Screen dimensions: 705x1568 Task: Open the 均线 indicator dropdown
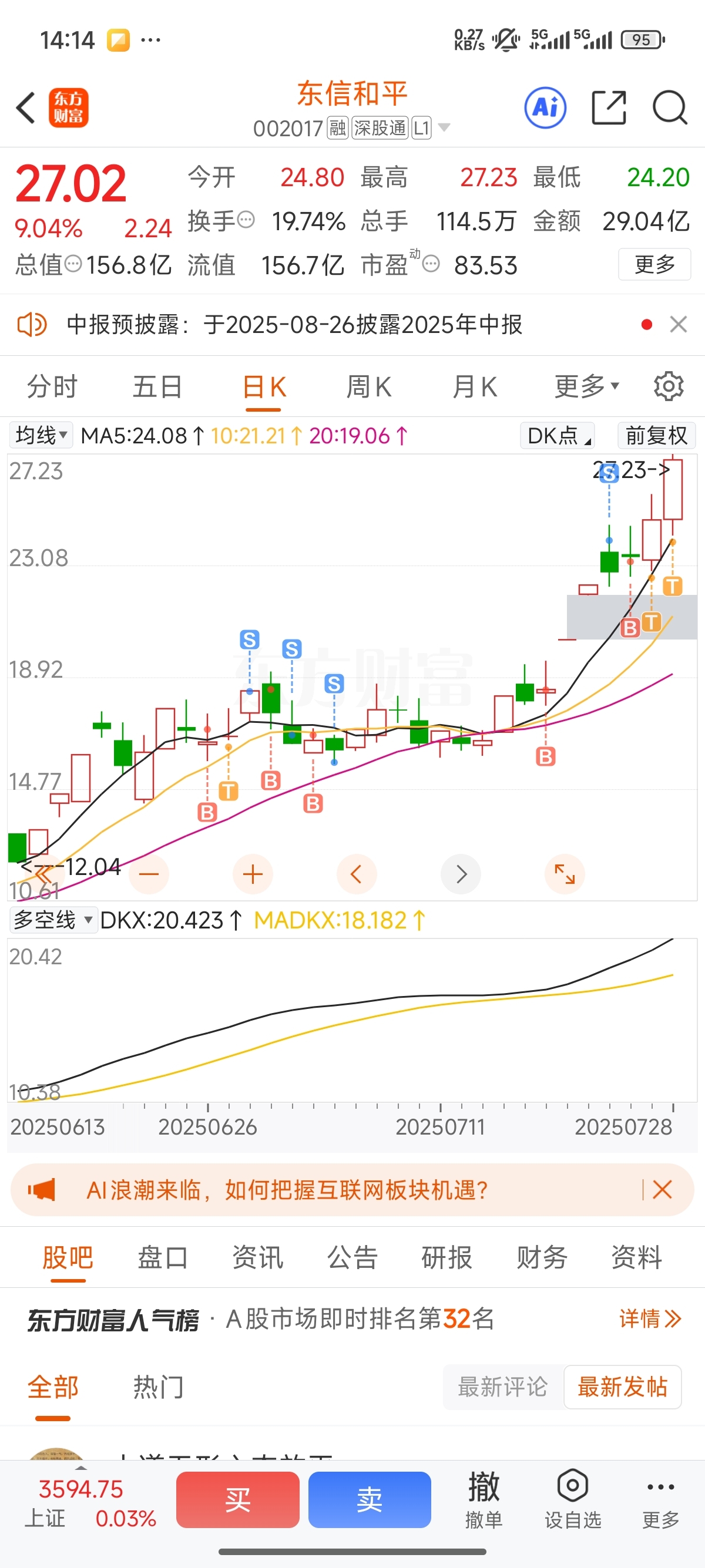click(41, 435)
